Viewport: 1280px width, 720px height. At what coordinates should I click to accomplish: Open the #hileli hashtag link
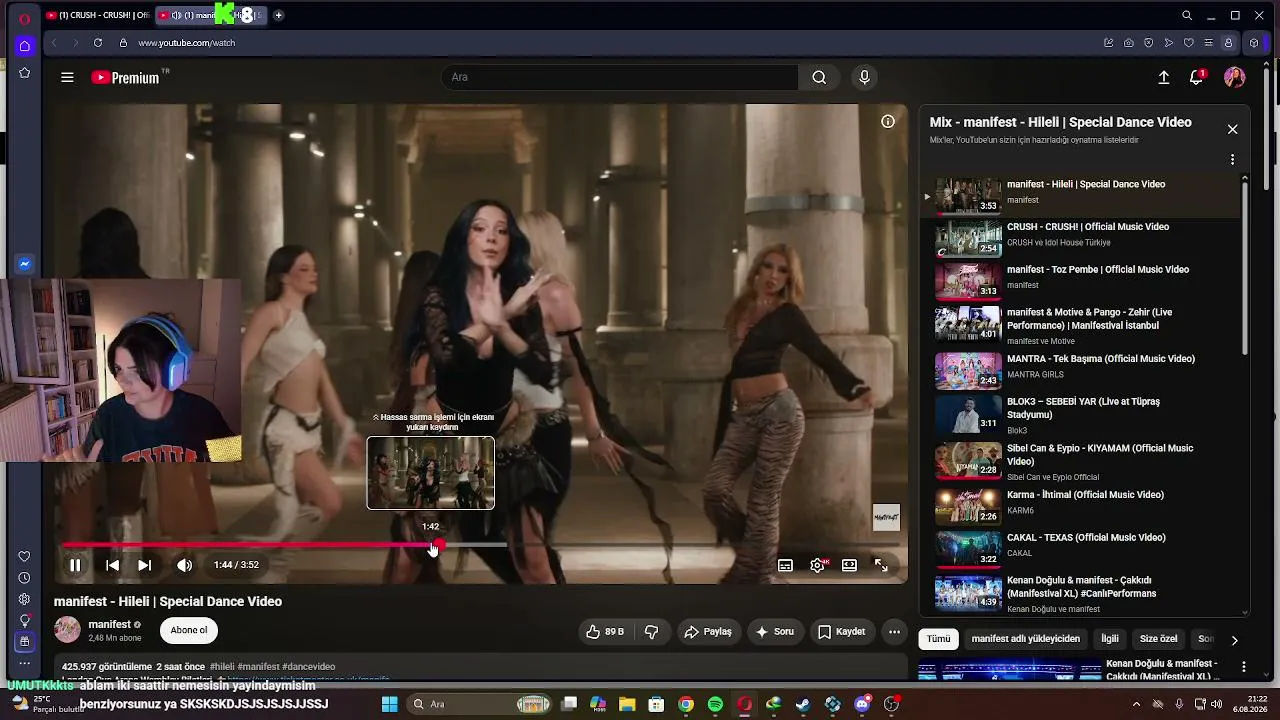(222, 667)
